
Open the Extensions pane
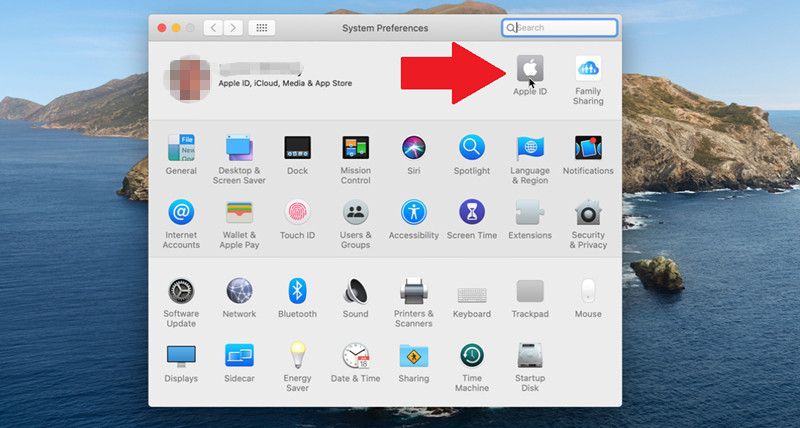[530, 212]
